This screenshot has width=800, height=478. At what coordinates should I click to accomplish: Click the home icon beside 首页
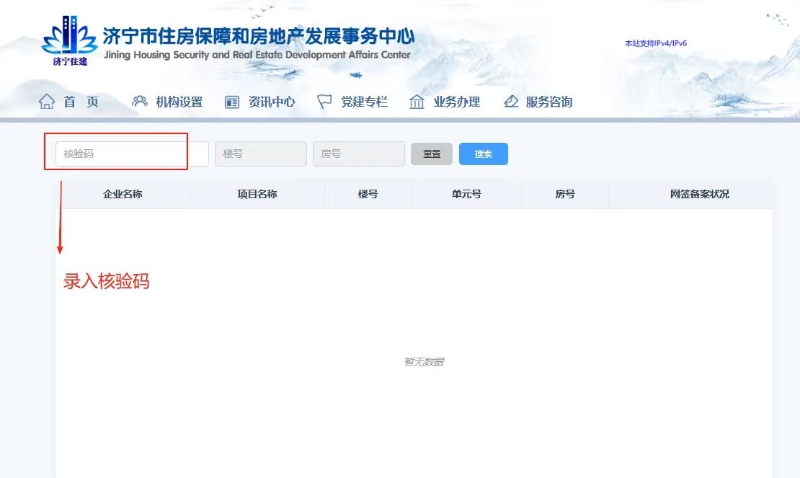[46, 102]
